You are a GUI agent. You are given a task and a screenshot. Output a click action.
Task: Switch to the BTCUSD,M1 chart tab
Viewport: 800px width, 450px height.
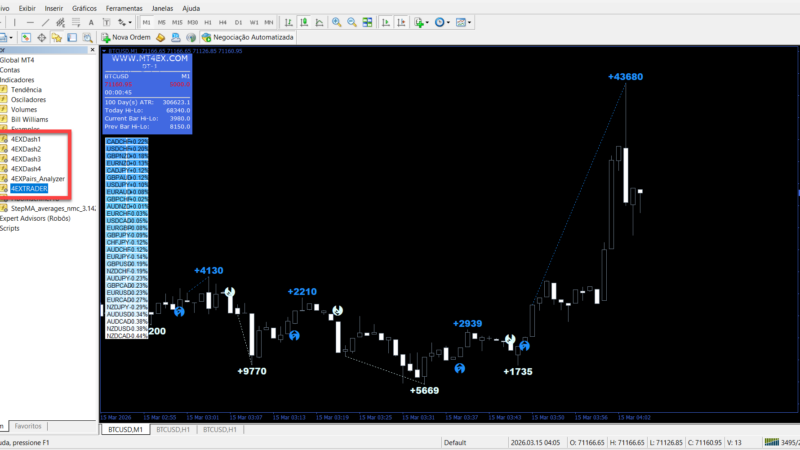pyautogui.click(x=126, y=430)
